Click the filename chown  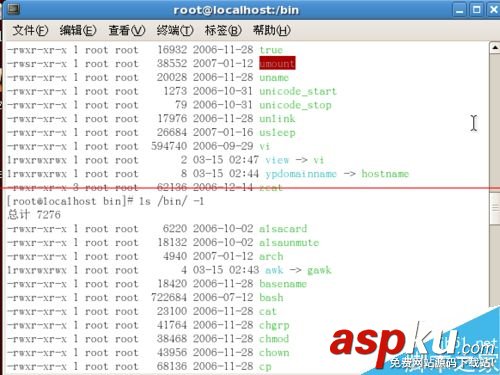pyautogui.click(x=274, y=353)
